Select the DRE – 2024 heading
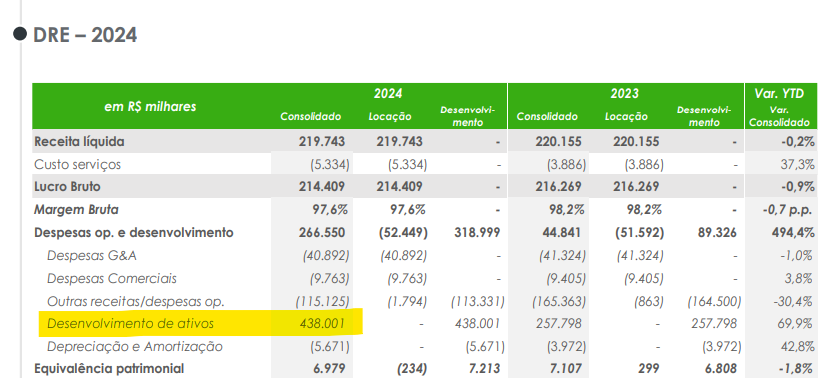Screen dimensions: 830x378 pyautogui.click(x=85, y=35)
